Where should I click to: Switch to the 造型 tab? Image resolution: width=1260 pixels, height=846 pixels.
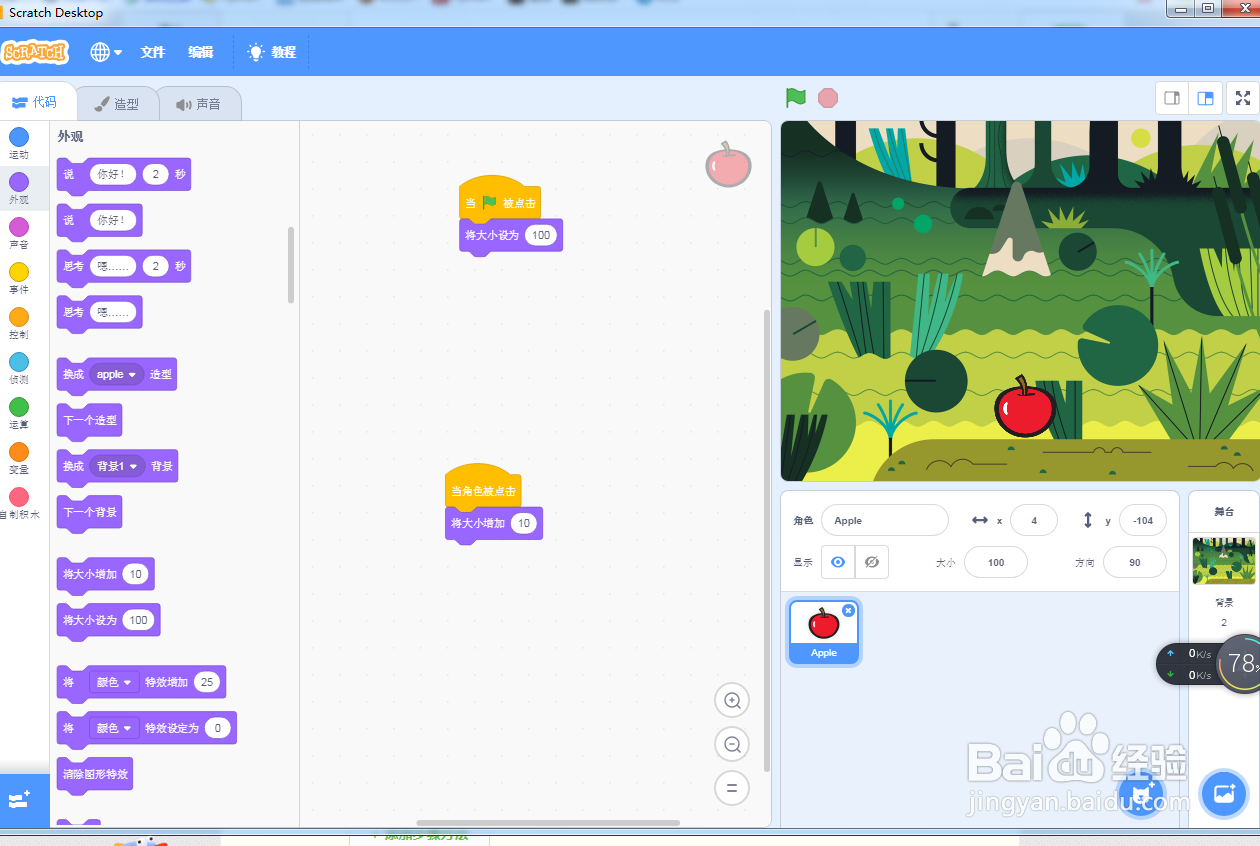[x=117, y=102]
